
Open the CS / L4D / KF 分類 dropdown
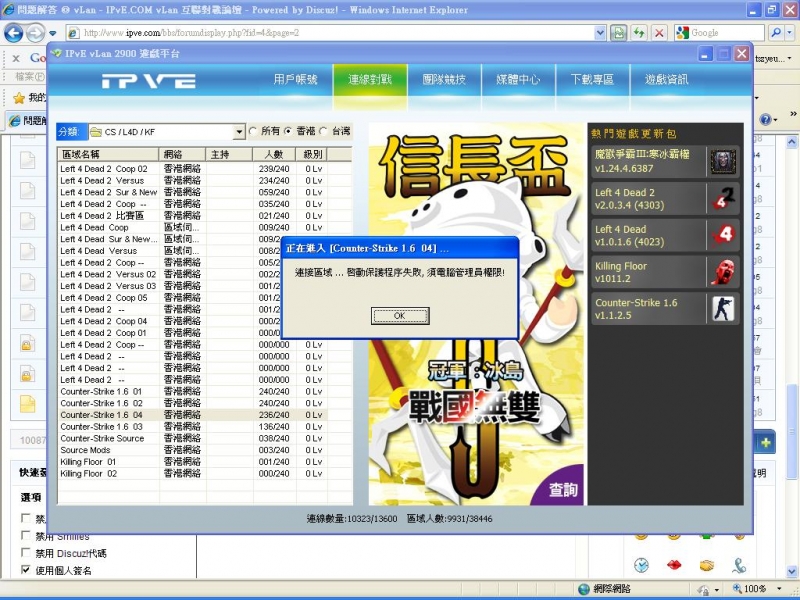(239, 131)
